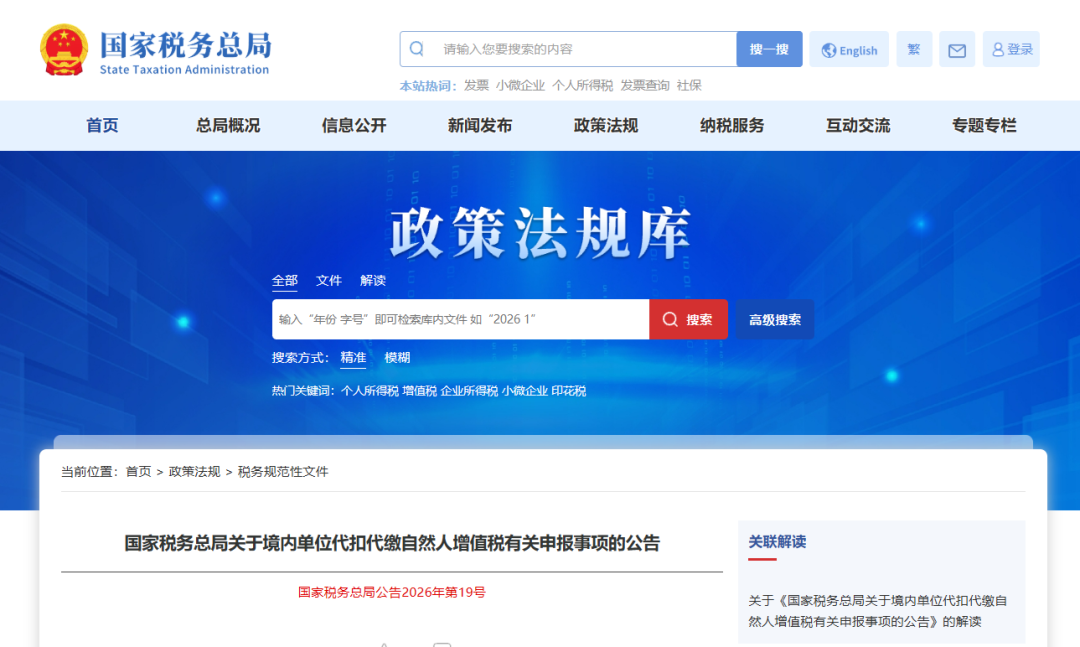Switch to traditional Chinese with 繁 button

(x=914, y=50)
